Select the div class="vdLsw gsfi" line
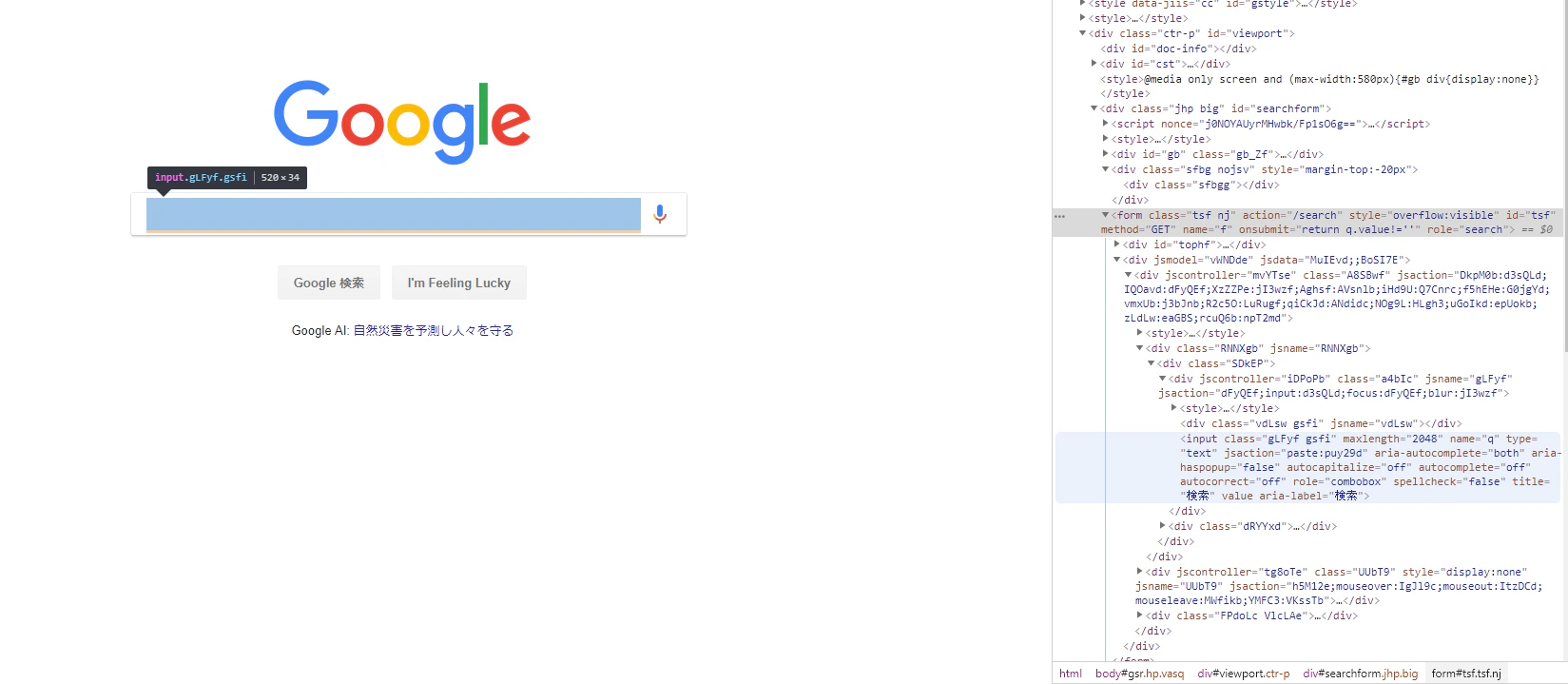This screenshot has width=1568, height=684. tap(1321, 423)
